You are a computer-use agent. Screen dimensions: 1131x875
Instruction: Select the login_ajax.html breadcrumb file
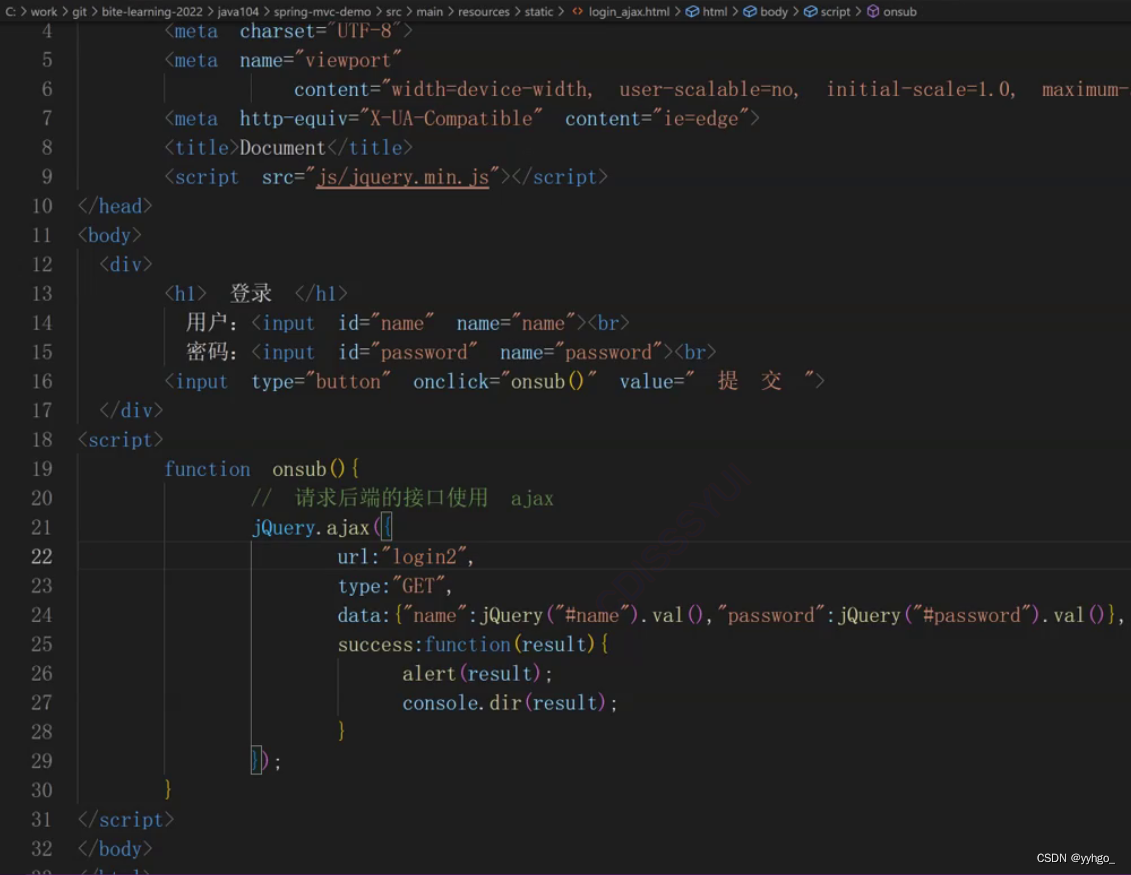point(629,12)
